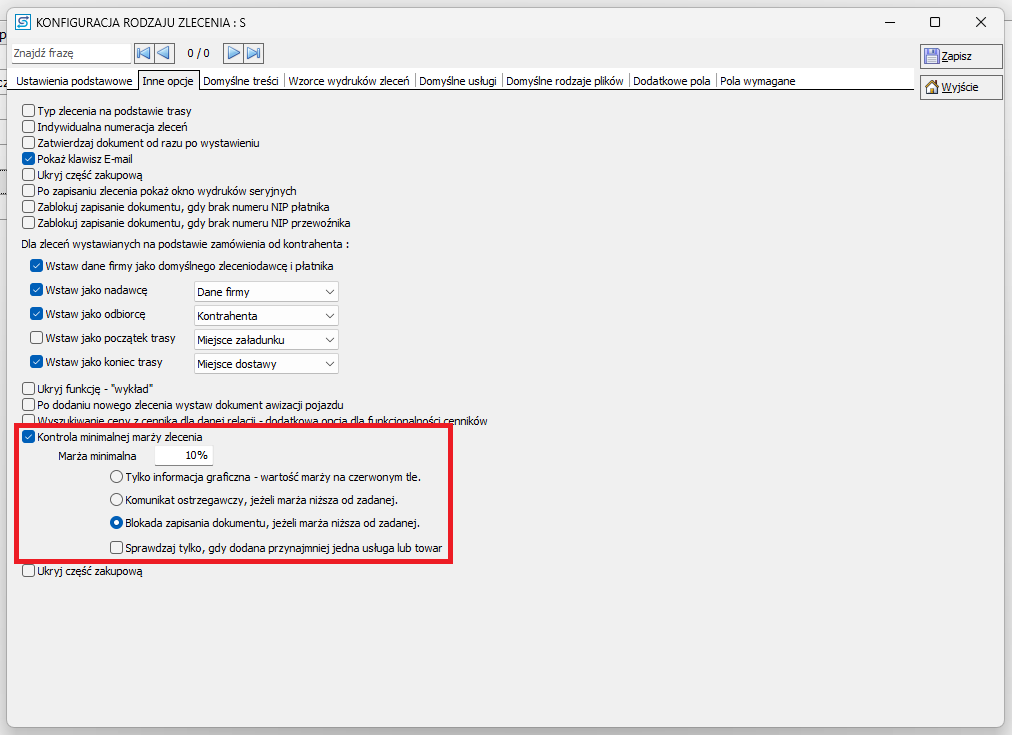
Task: Go to previous search result arrow
Action: [x=165, y=53]
